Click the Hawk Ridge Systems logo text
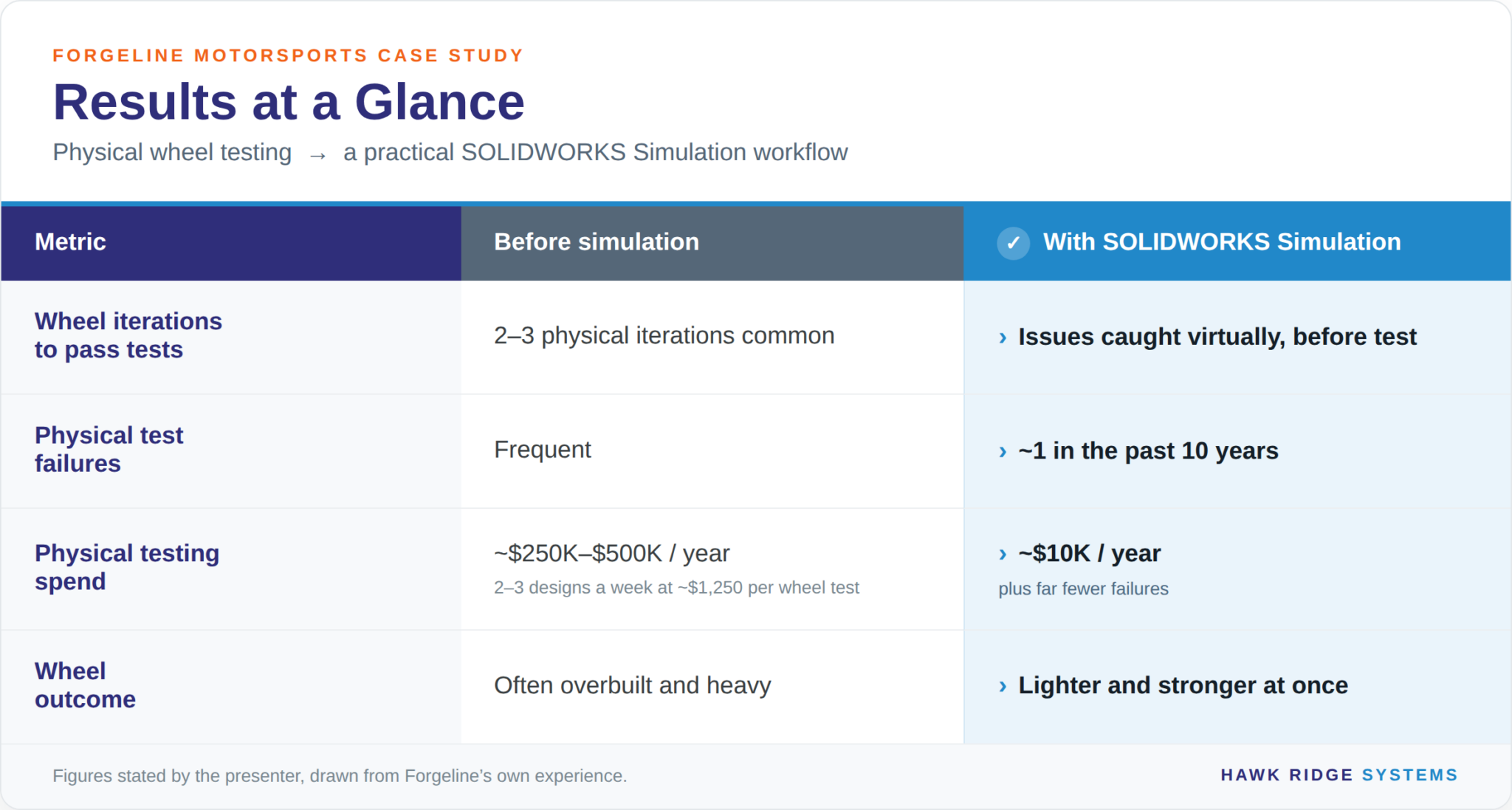 point(1339,775)
